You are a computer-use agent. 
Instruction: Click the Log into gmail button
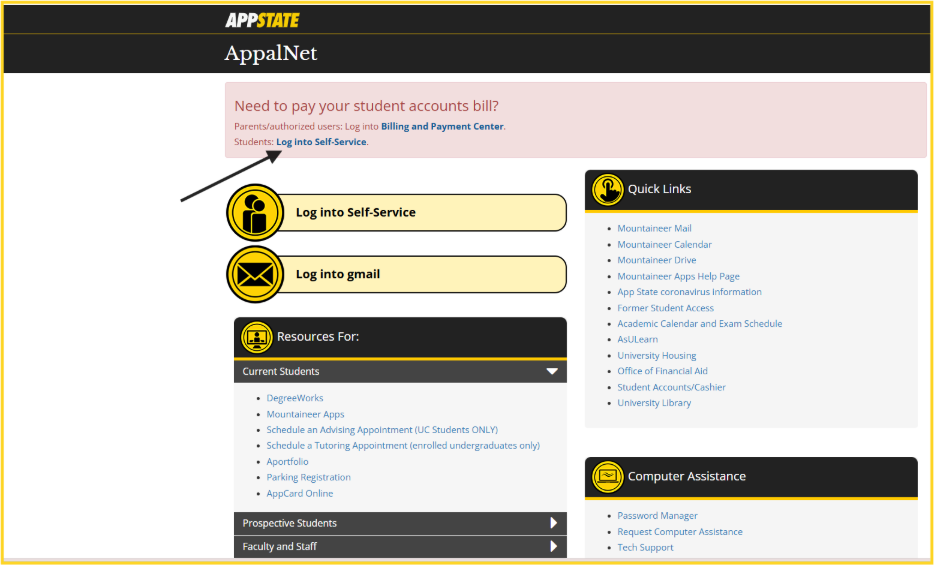click(x=421, y=275)
